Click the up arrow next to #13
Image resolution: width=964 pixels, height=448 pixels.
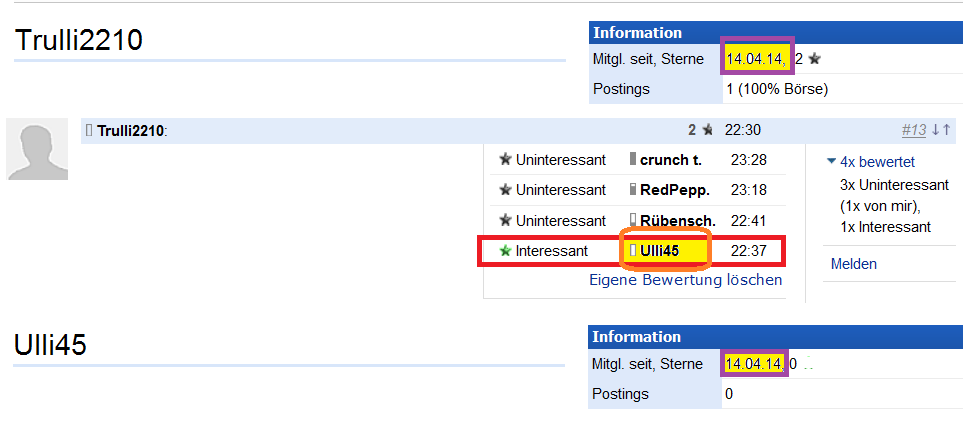click(x=947, y=130)
